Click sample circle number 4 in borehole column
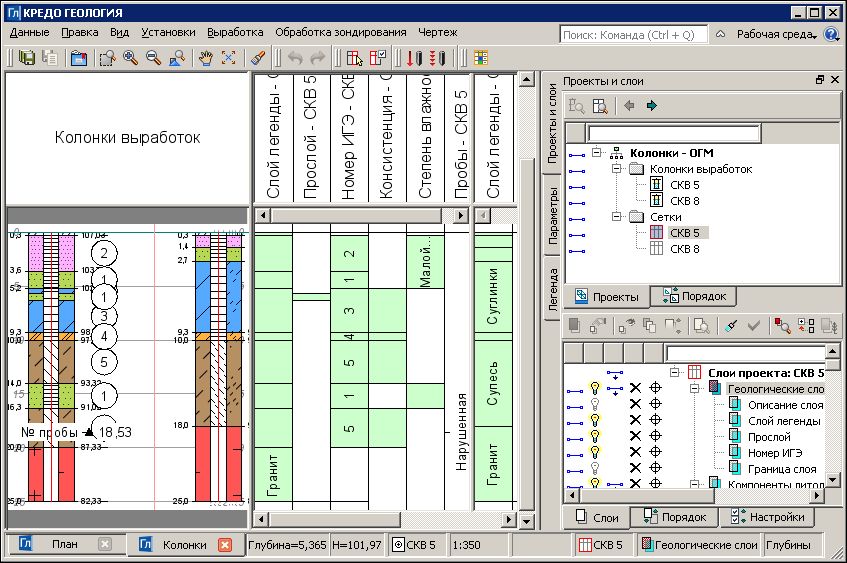Viewport: 847px width, 563px height. tap(104, 337)
